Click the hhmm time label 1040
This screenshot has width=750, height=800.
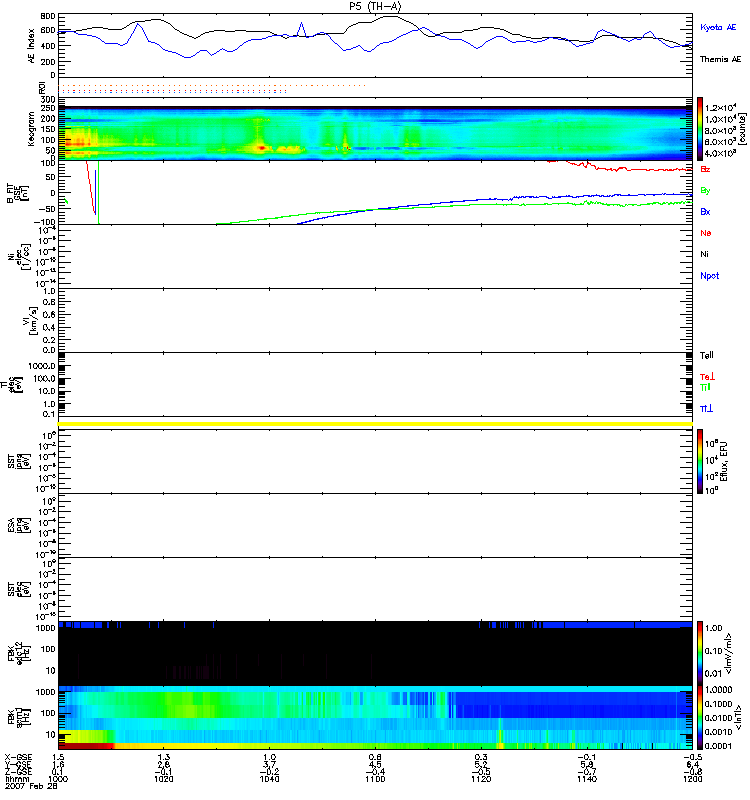pos(269,779)
